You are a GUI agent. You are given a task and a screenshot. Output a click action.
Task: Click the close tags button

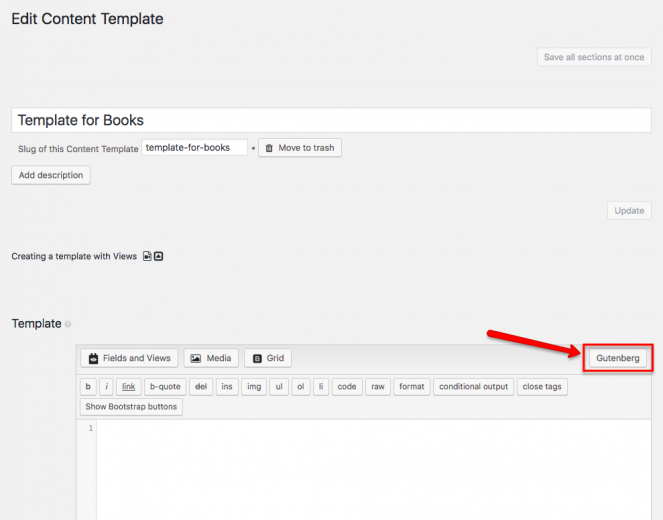tap(542, 386)
